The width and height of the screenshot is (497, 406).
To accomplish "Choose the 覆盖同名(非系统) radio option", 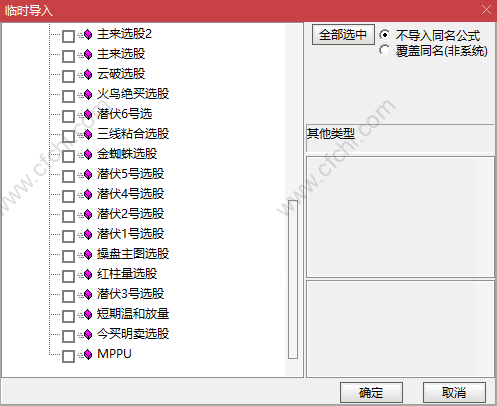I will [385, 50].
